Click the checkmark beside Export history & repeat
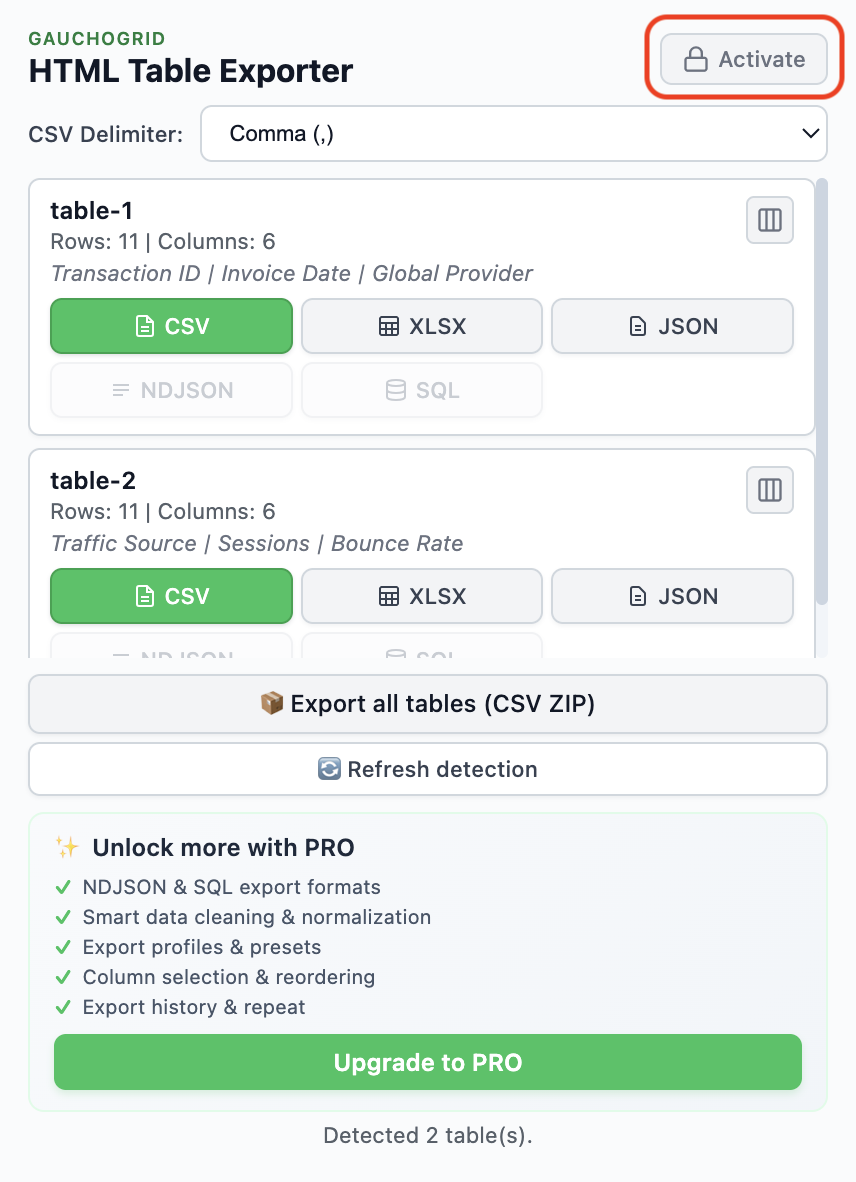This screenshot has height=1182, width=856. pyautogui.click(x=62, y=1007)
